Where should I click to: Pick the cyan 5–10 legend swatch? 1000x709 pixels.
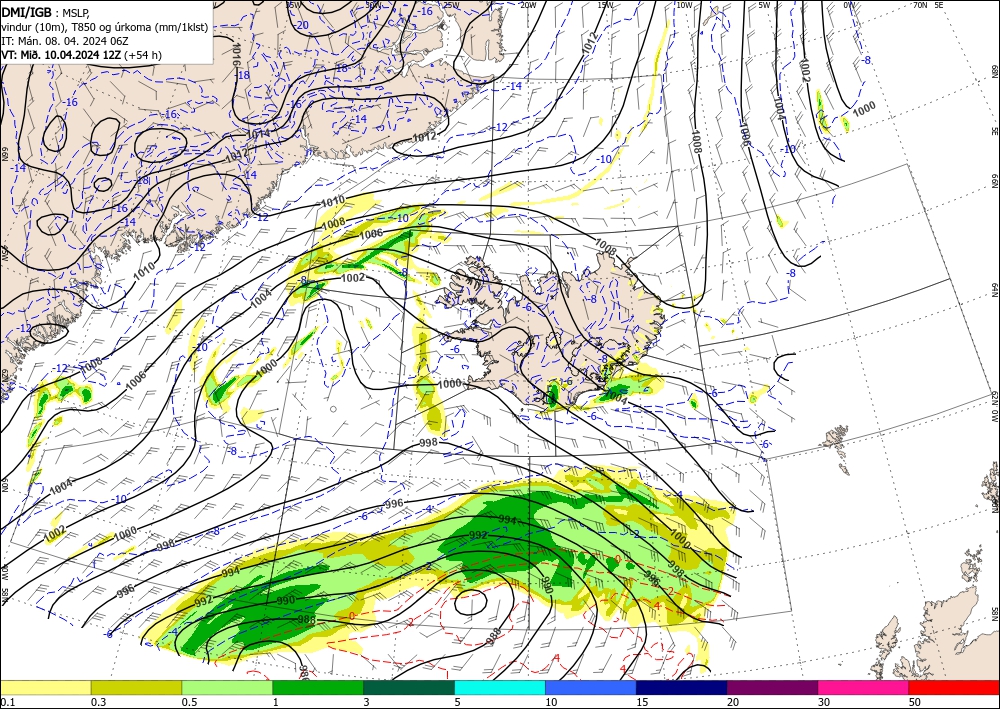[x=500, y=687]
